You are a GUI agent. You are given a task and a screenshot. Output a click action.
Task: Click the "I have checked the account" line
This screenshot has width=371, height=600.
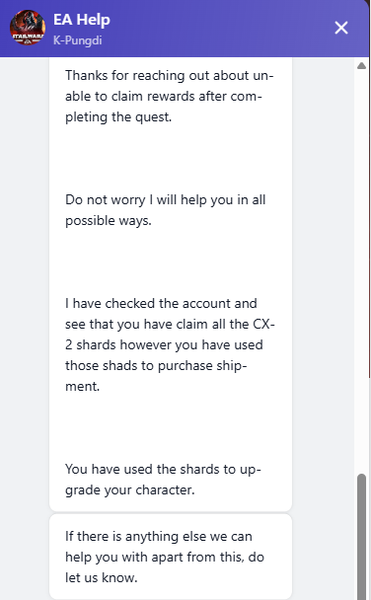tap(161, 303)
